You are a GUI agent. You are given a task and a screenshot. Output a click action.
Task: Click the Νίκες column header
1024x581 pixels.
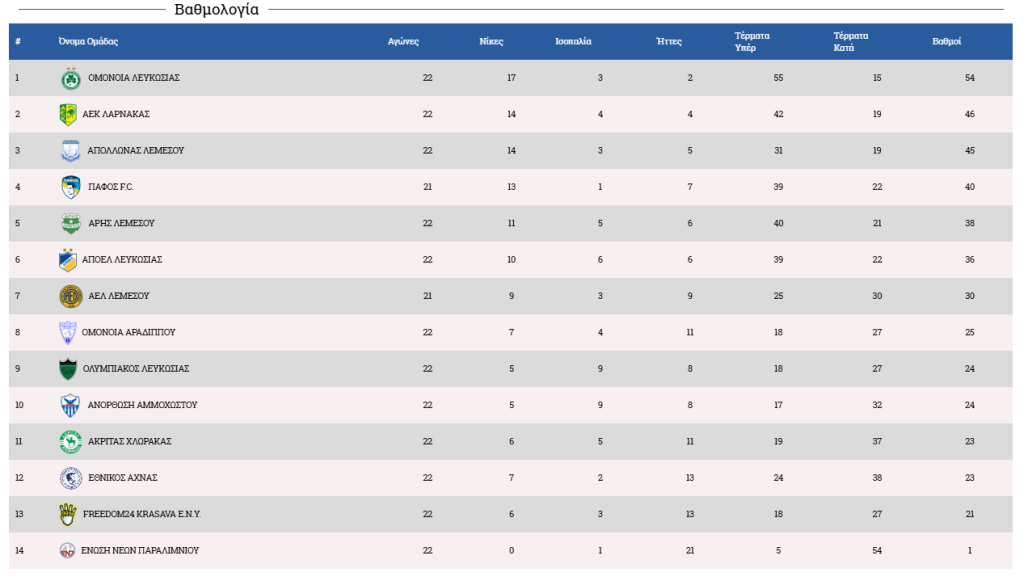pyautogui.click(x=491, y=42)
